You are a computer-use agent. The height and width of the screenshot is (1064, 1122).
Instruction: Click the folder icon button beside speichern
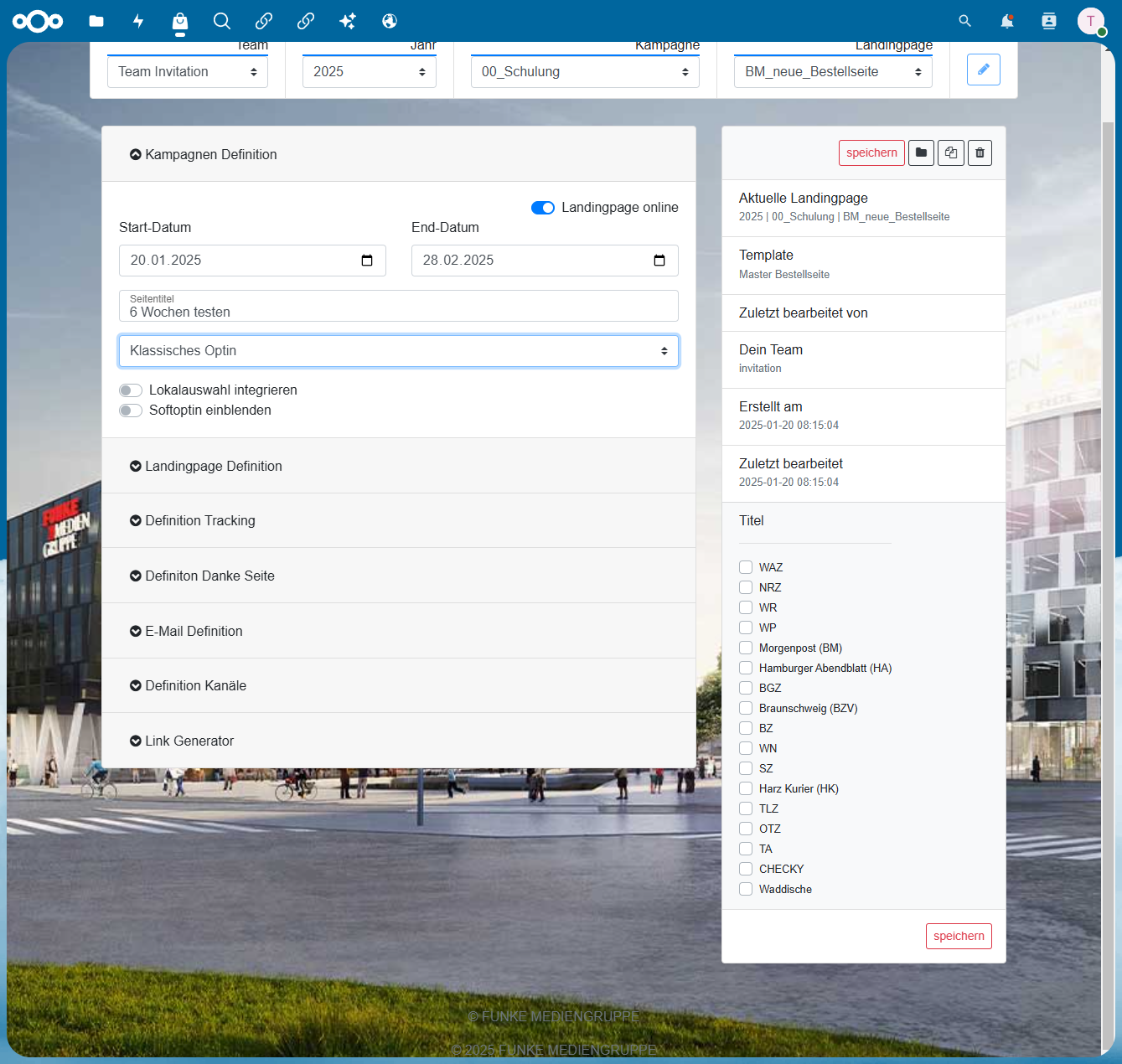click(921, 152)
